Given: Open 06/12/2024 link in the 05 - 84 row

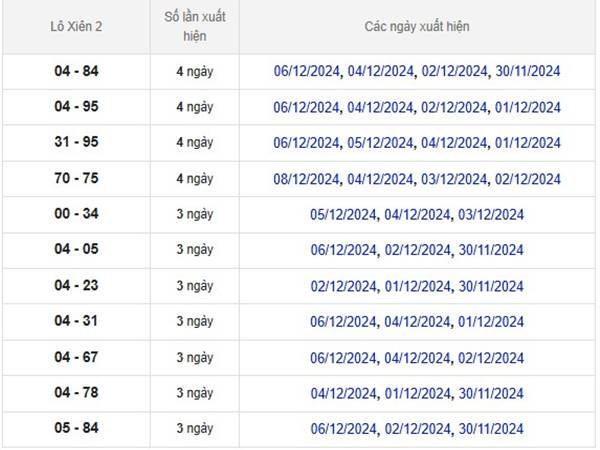Looking at the screenshot, I should 343,429.
